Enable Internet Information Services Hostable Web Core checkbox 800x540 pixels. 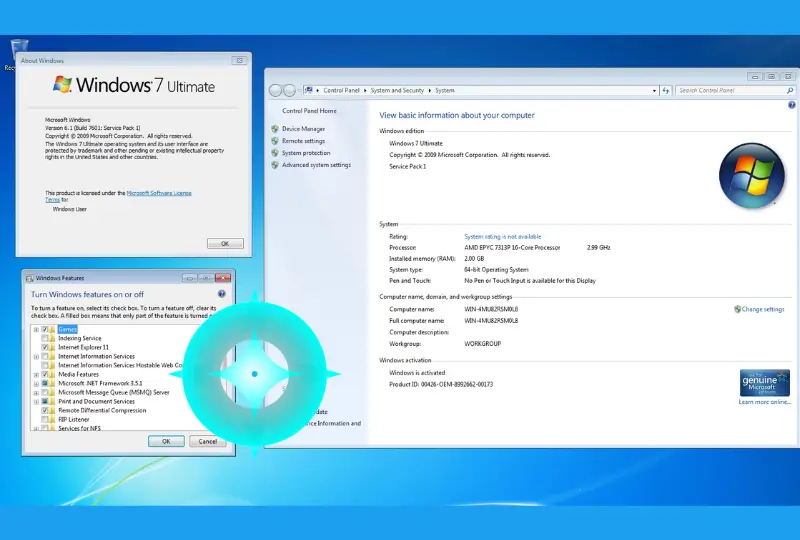point(45,365)
